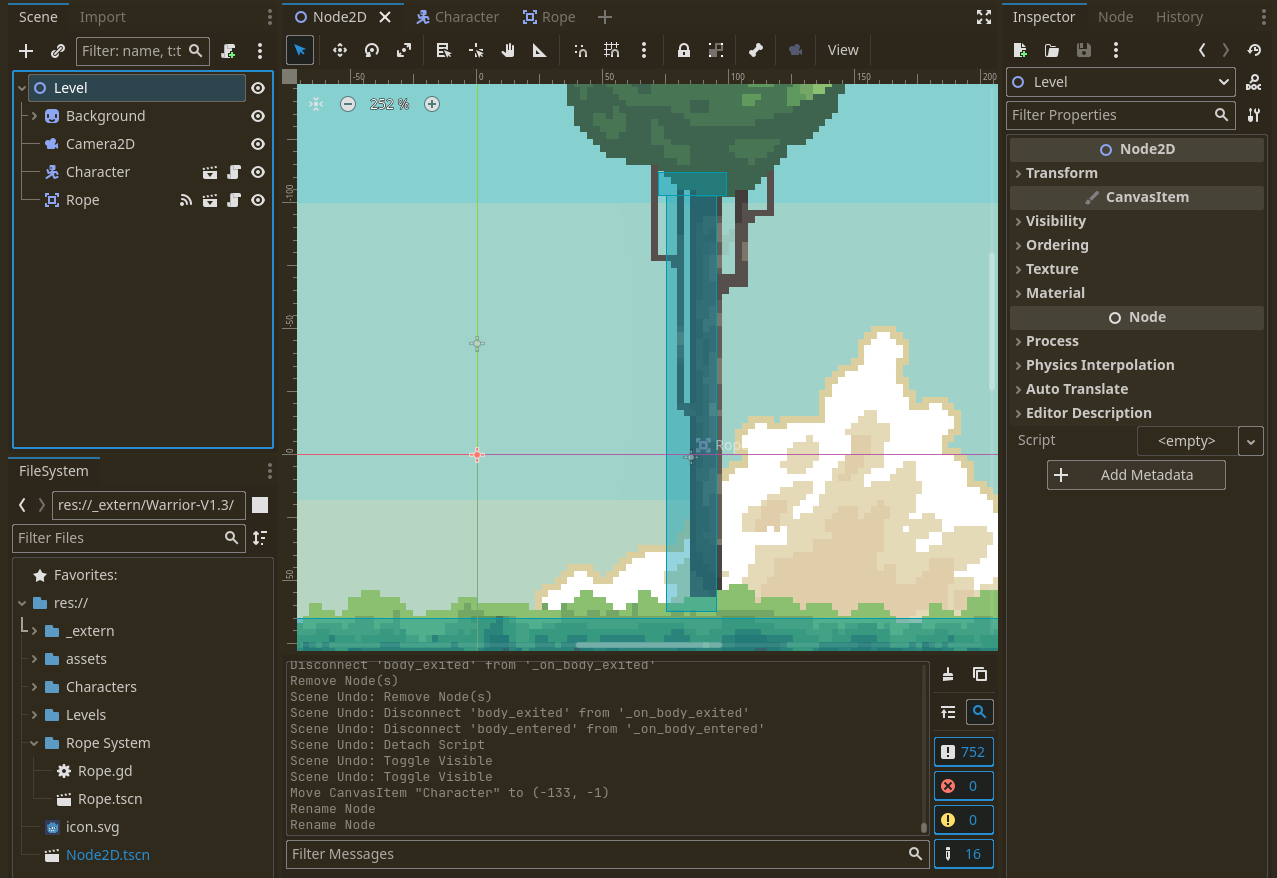Toggle visibility of the Camera2D node
The width and height of the screenshot is (1277, 878).
coord(258,143)
